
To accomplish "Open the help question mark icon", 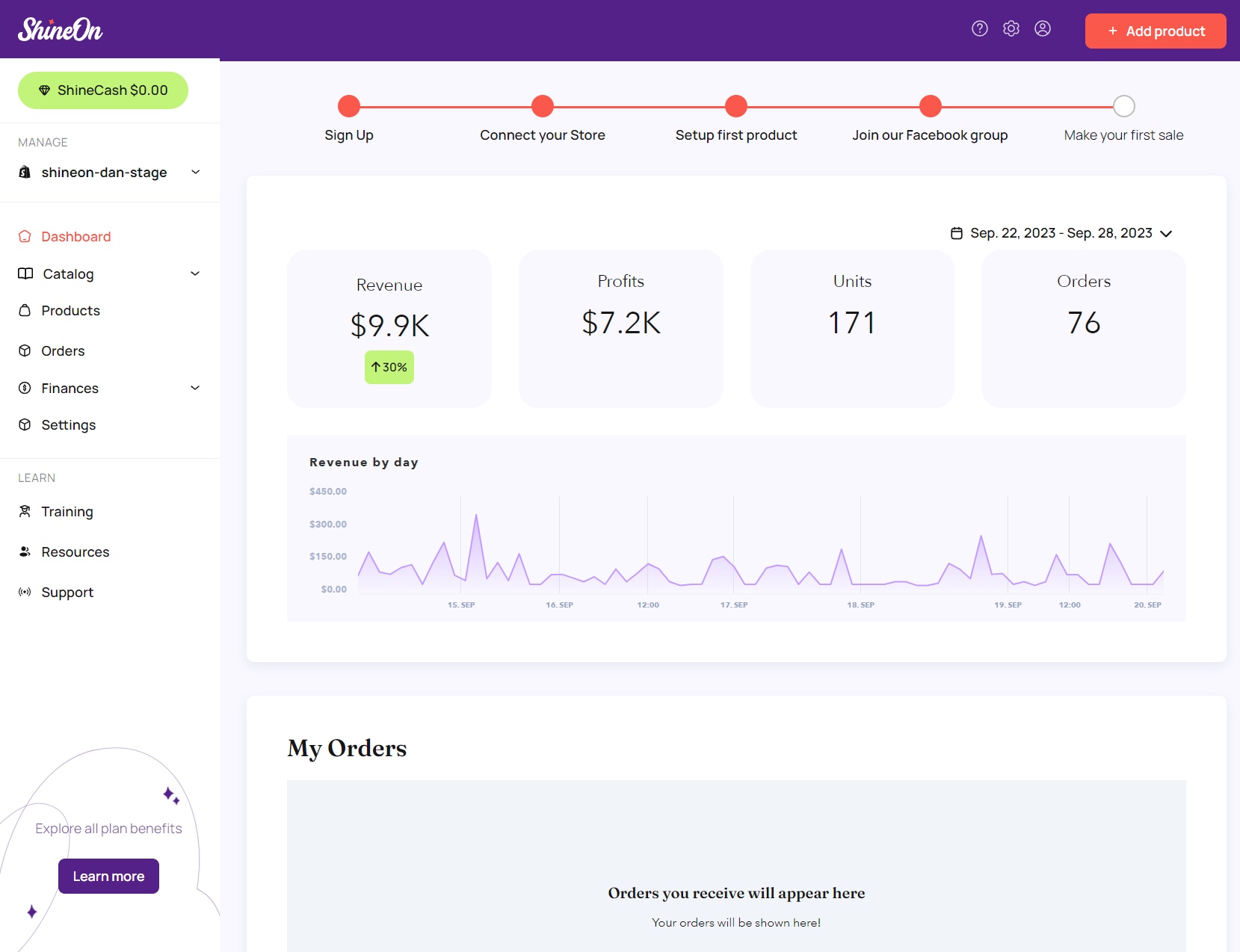I will click(980, 28).
